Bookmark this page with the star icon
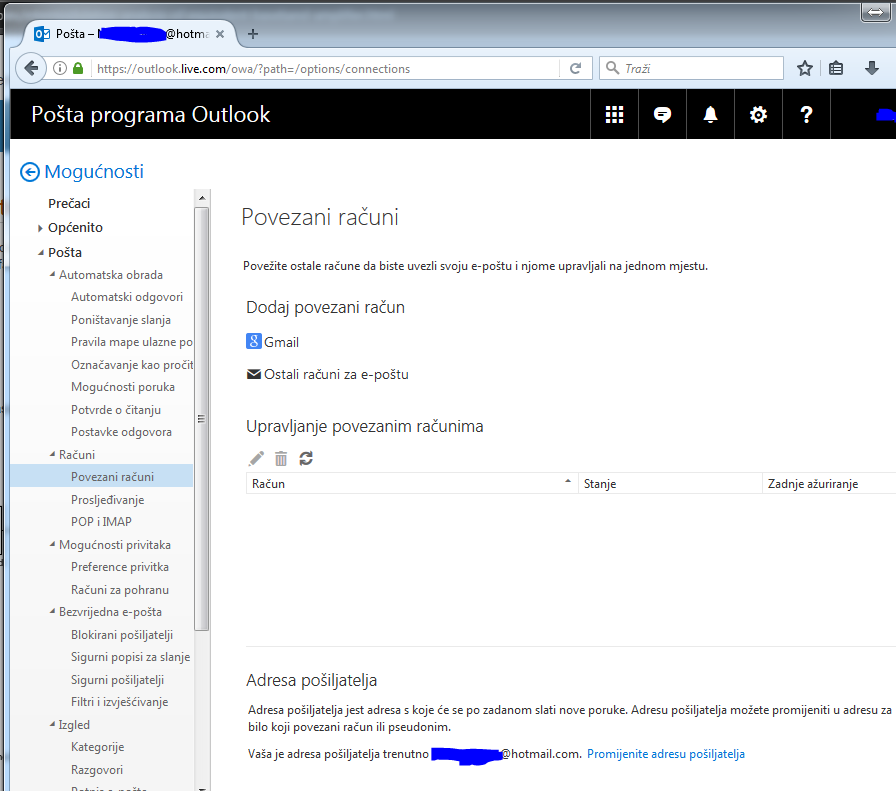The image size is (896, 791). click(805, 69)
